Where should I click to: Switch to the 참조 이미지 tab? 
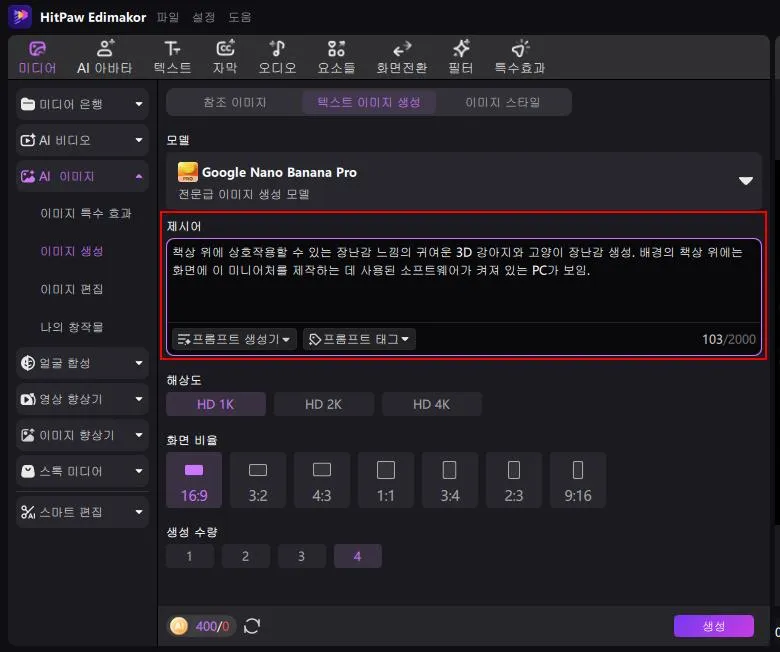(x=234, y=102)
